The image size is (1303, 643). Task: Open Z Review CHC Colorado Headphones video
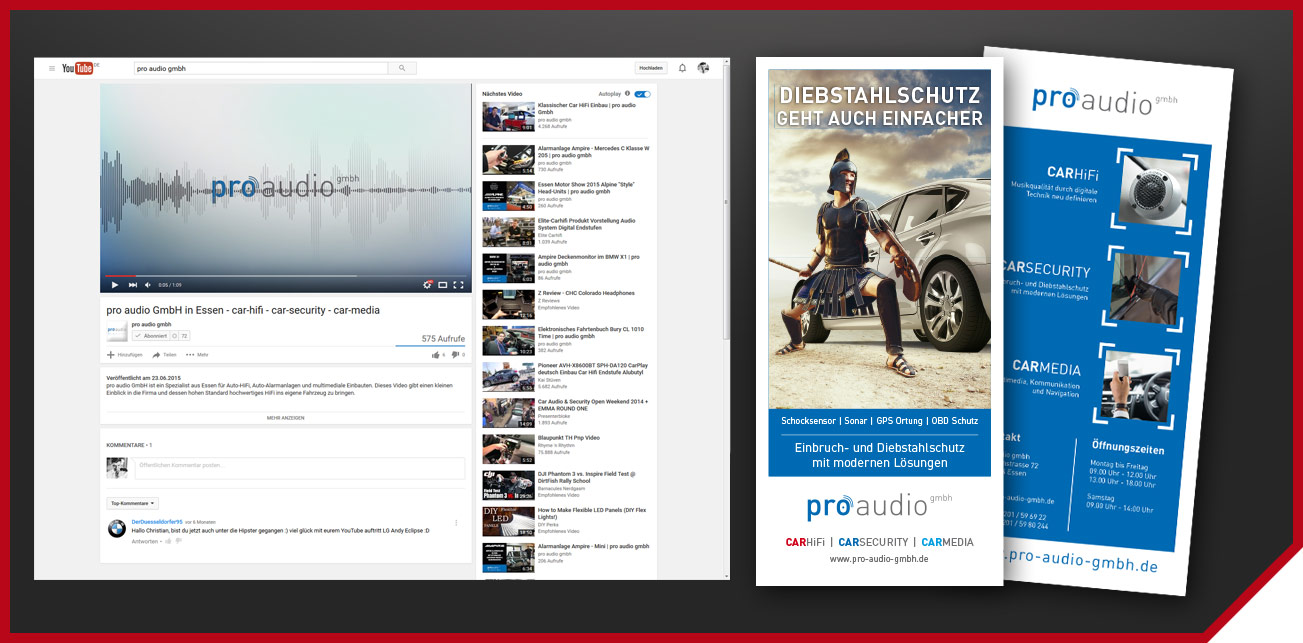(565, 304)
